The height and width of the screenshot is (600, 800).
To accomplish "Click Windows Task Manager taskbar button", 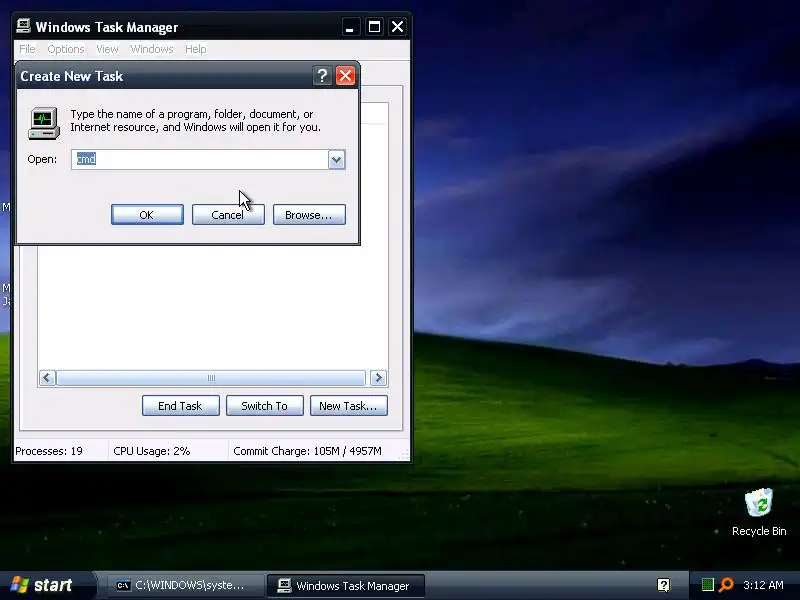I will 346,585.
